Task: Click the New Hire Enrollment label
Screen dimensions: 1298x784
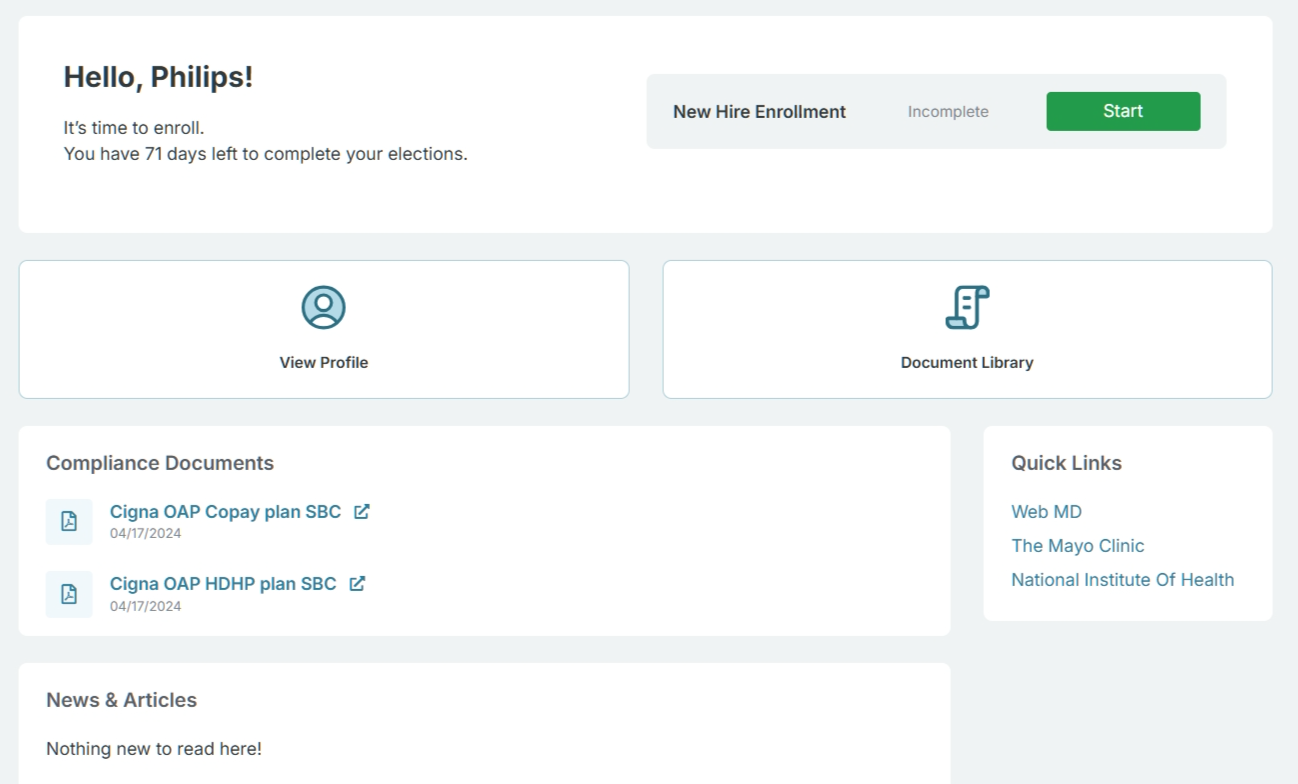Action: pos(759,112)
